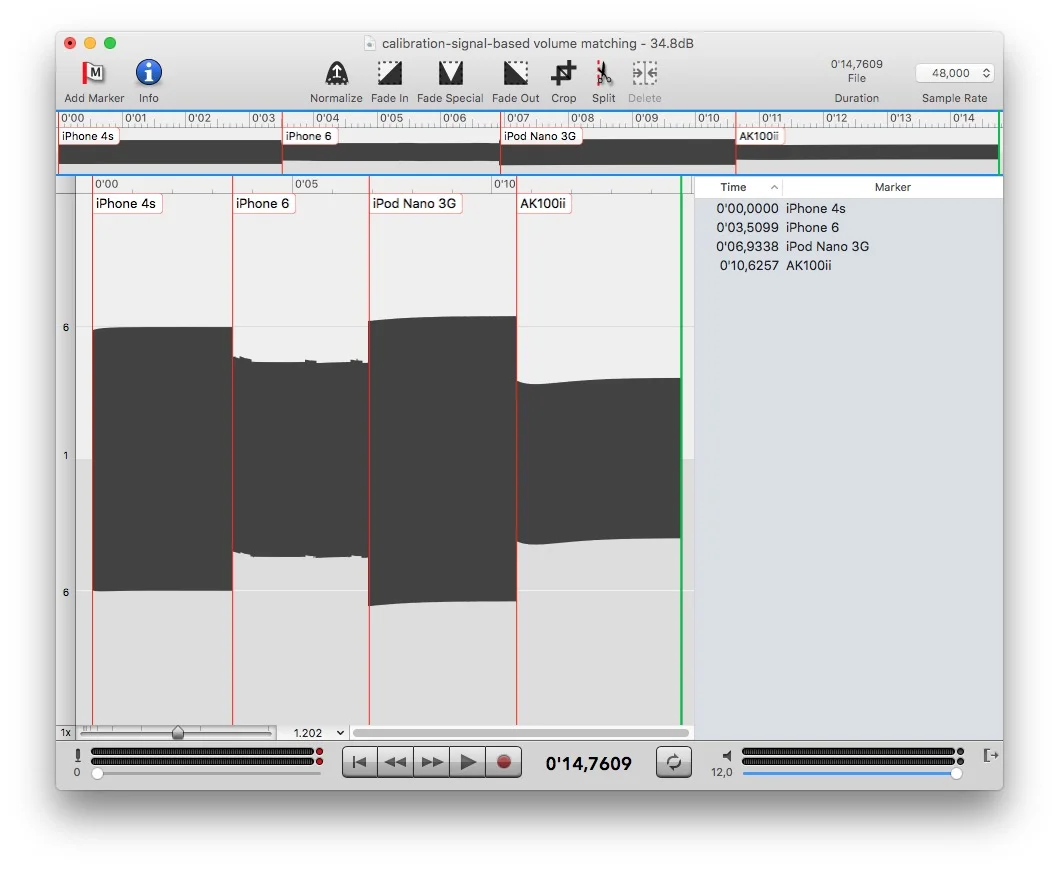1059x870 pixels.
Task: Start playback with the Play button
Action: pos(467,763)
